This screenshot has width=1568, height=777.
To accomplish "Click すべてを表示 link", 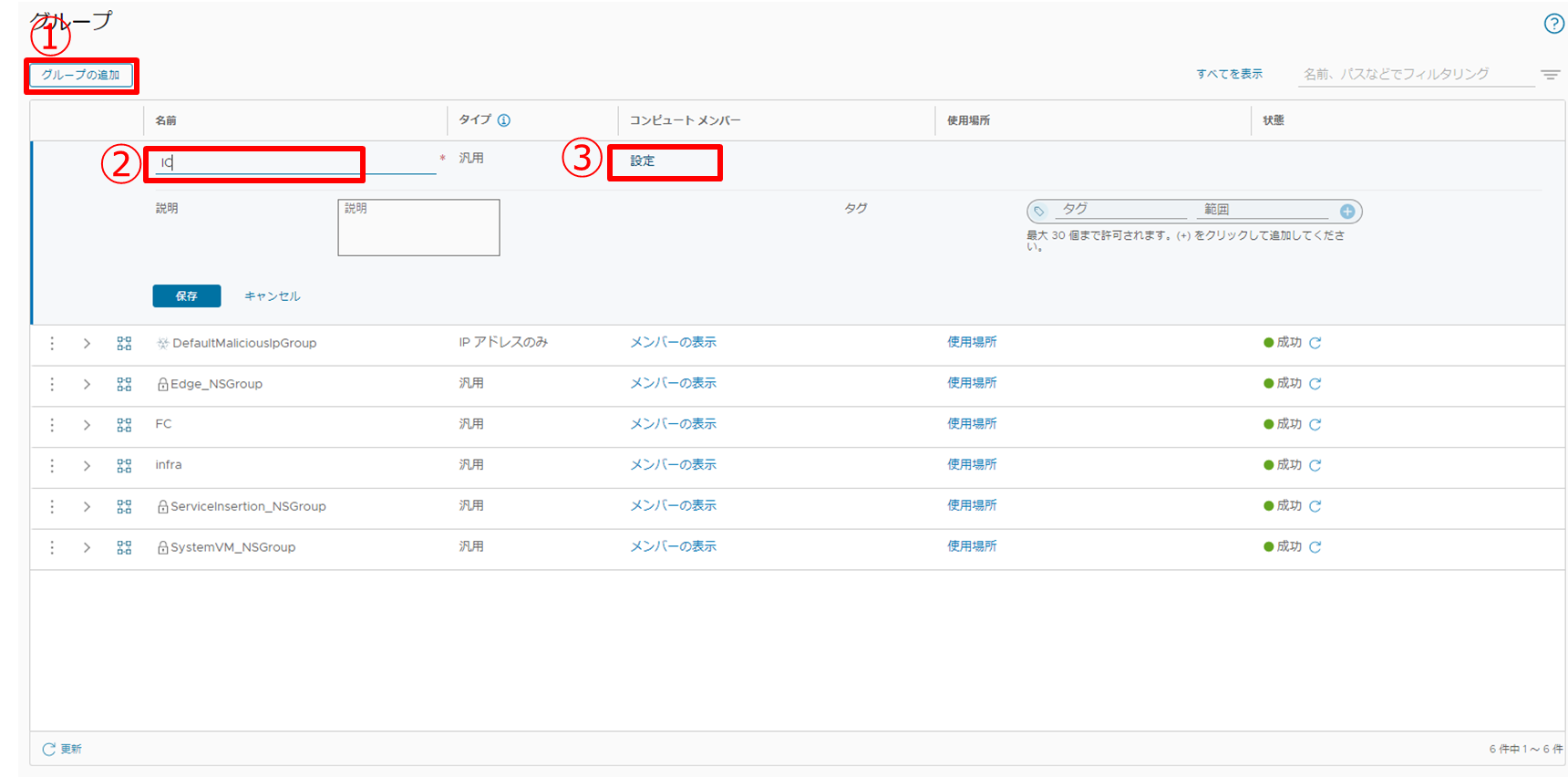I will pyautogui.click(x=1229, y=74).
